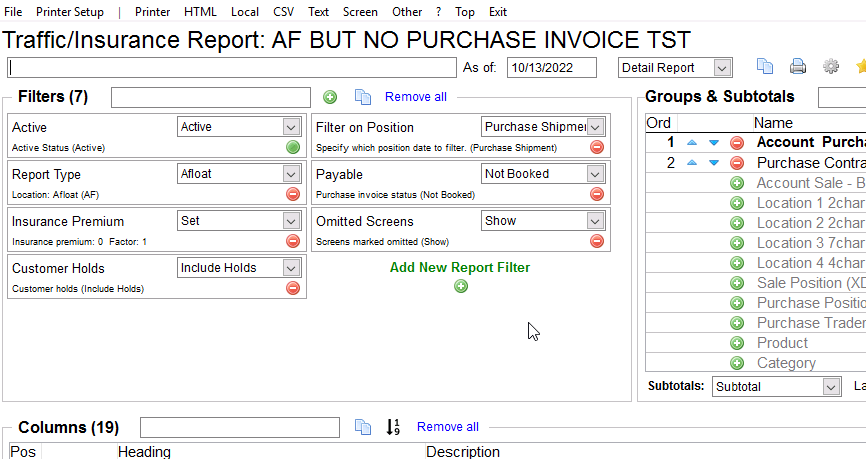Screen dimensions: 866x459
Task: Open the Omitted Screens Show dropdown
Action: 595,221
